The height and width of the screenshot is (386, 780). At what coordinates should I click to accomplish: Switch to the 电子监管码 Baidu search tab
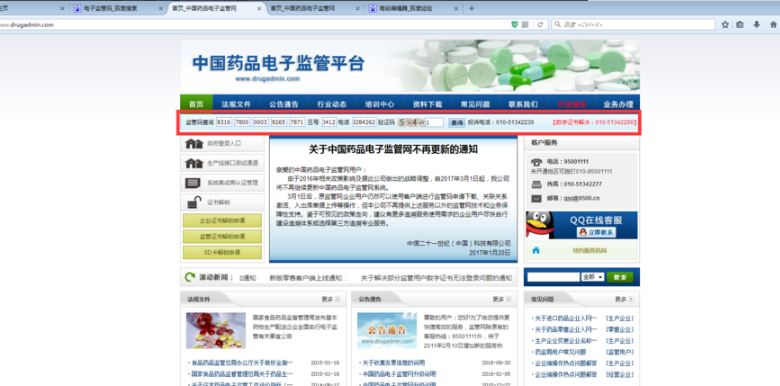116,8
